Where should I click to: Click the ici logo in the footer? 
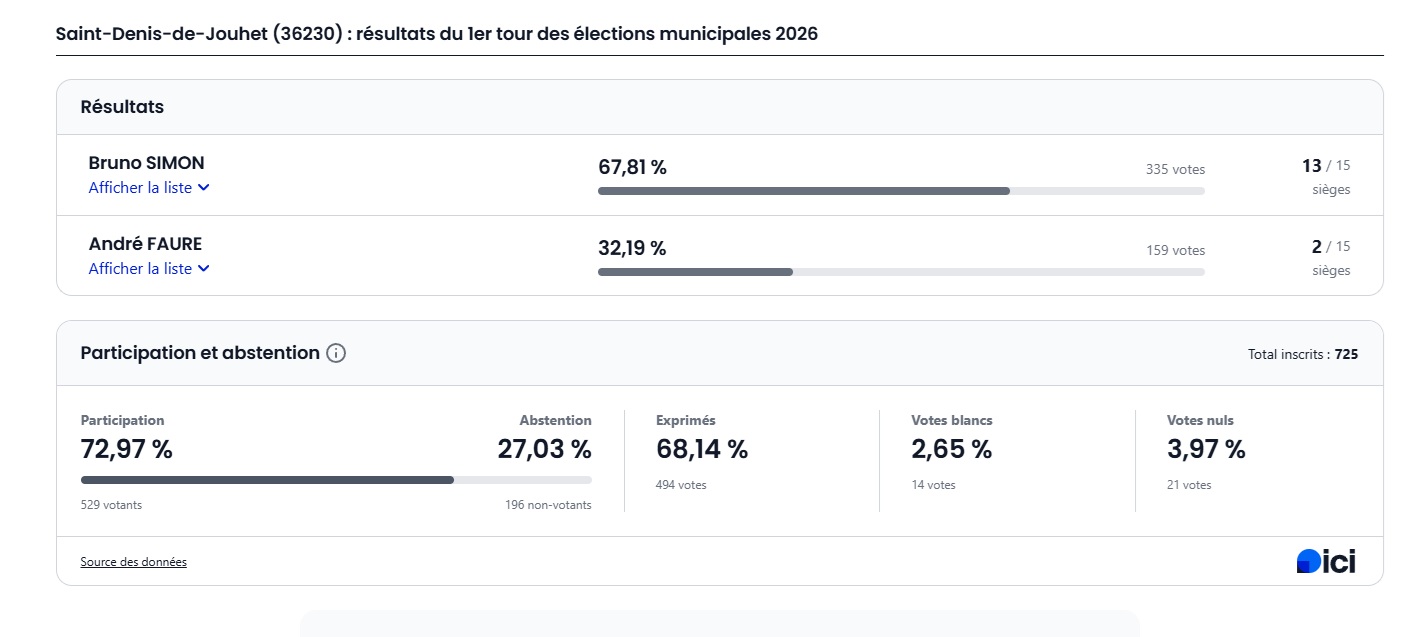click(x=1326, y=562)
